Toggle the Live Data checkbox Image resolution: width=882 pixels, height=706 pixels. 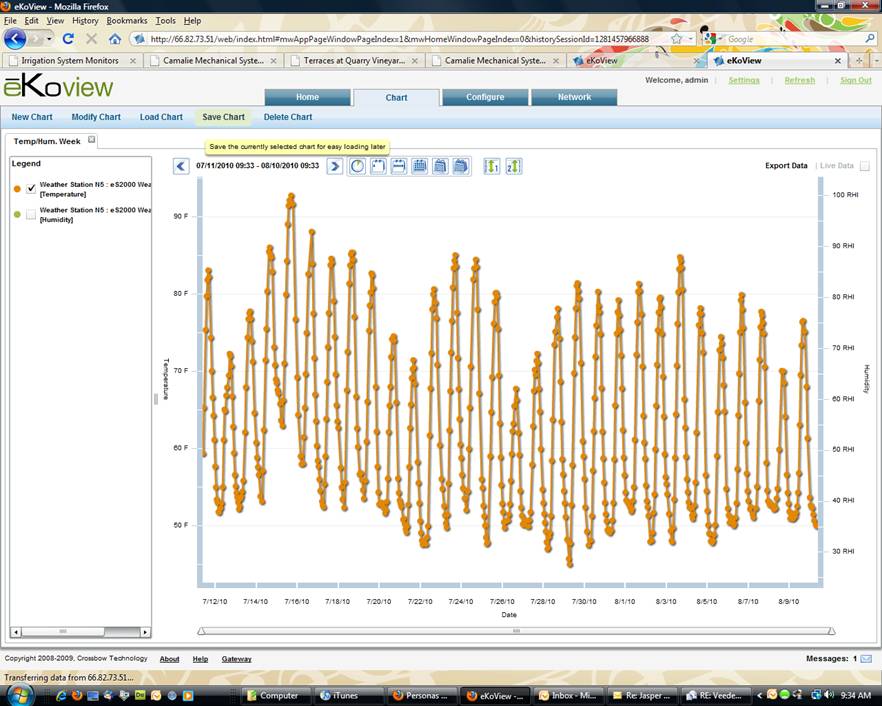coord(865,166)
